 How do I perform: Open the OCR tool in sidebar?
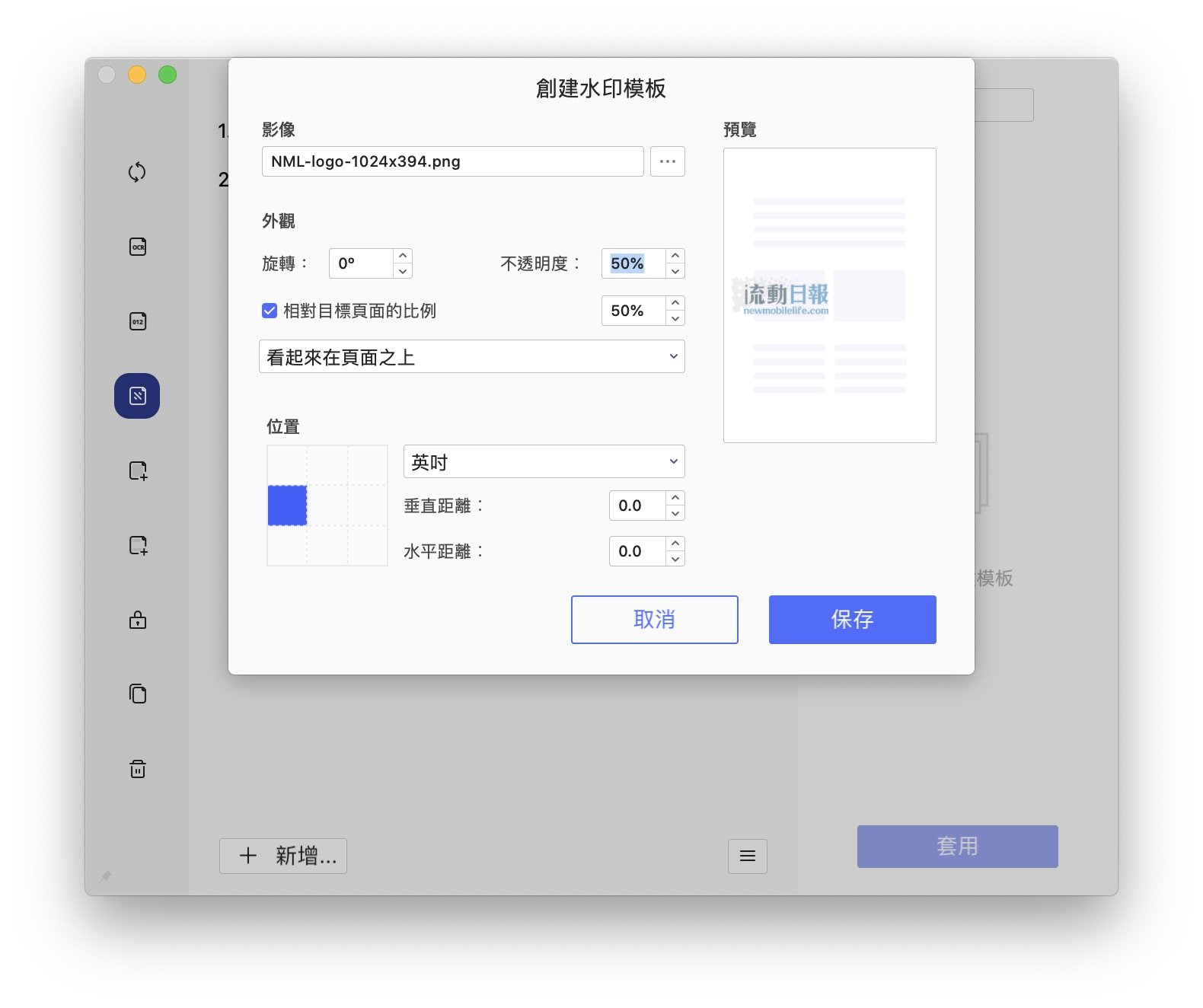138,247
